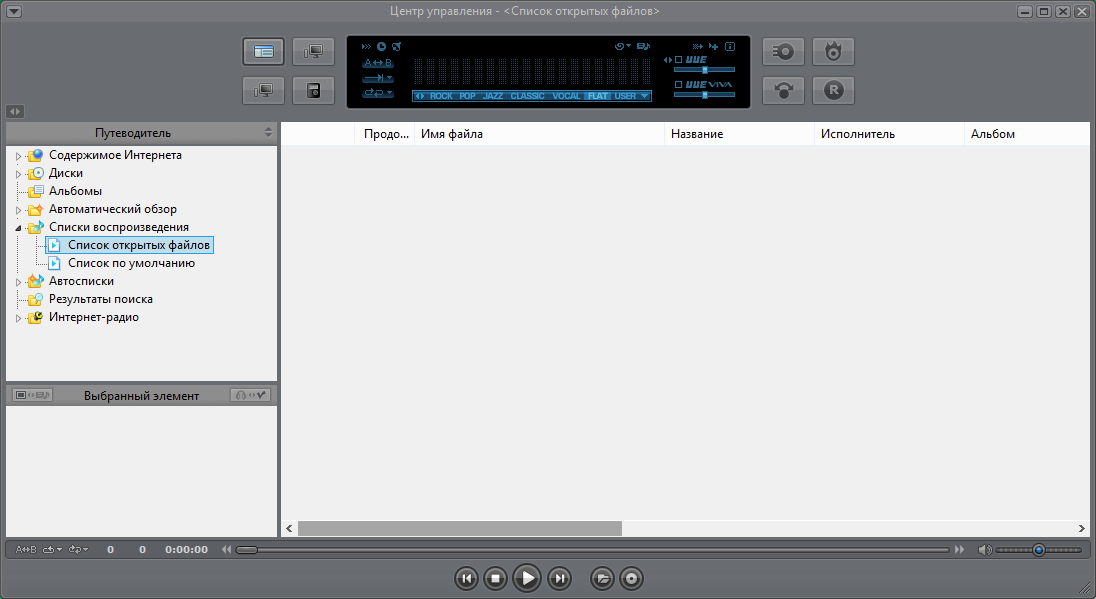Toggle the headphones-check switch in Выбранный элемент header
This screenshot has height=599, width=1096.
(x=250, y=396)
